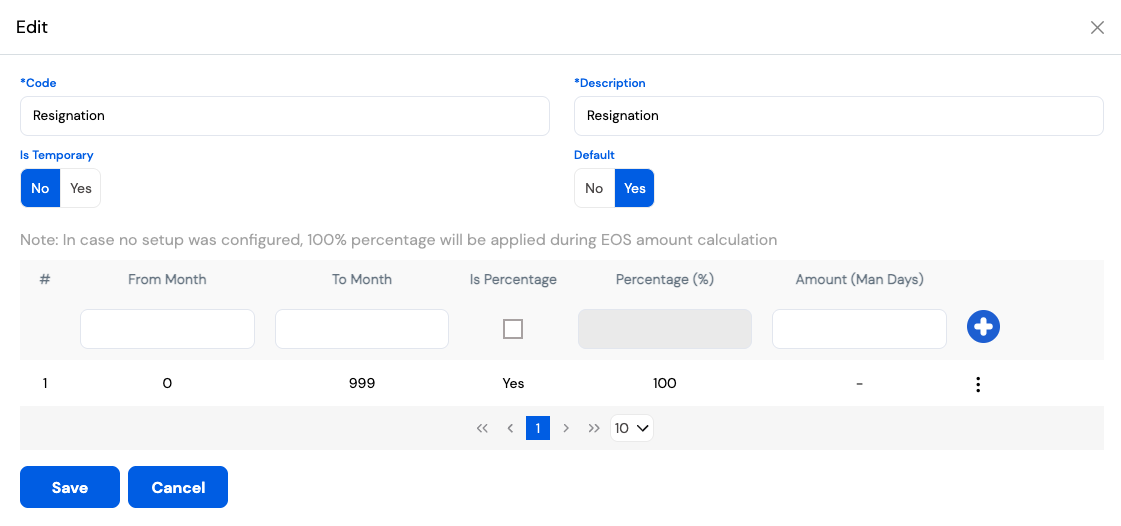
Task: Click the # column header
Action: tap(44, 279)
